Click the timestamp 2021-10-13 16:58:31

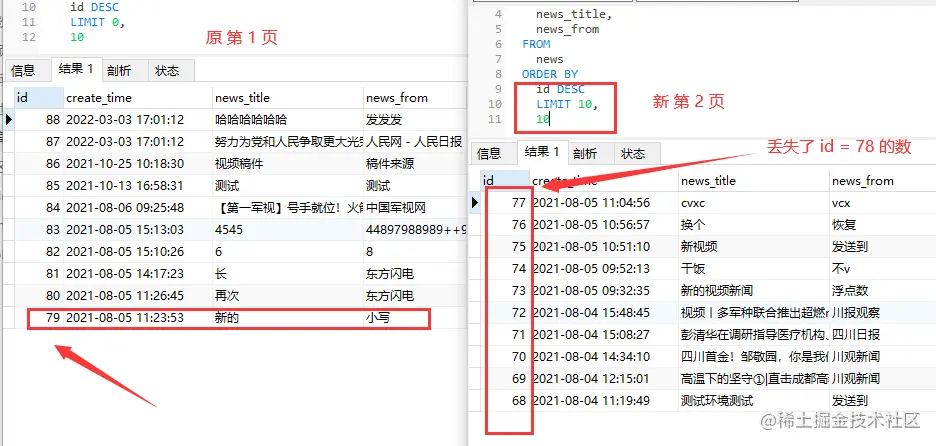[138, 186]
